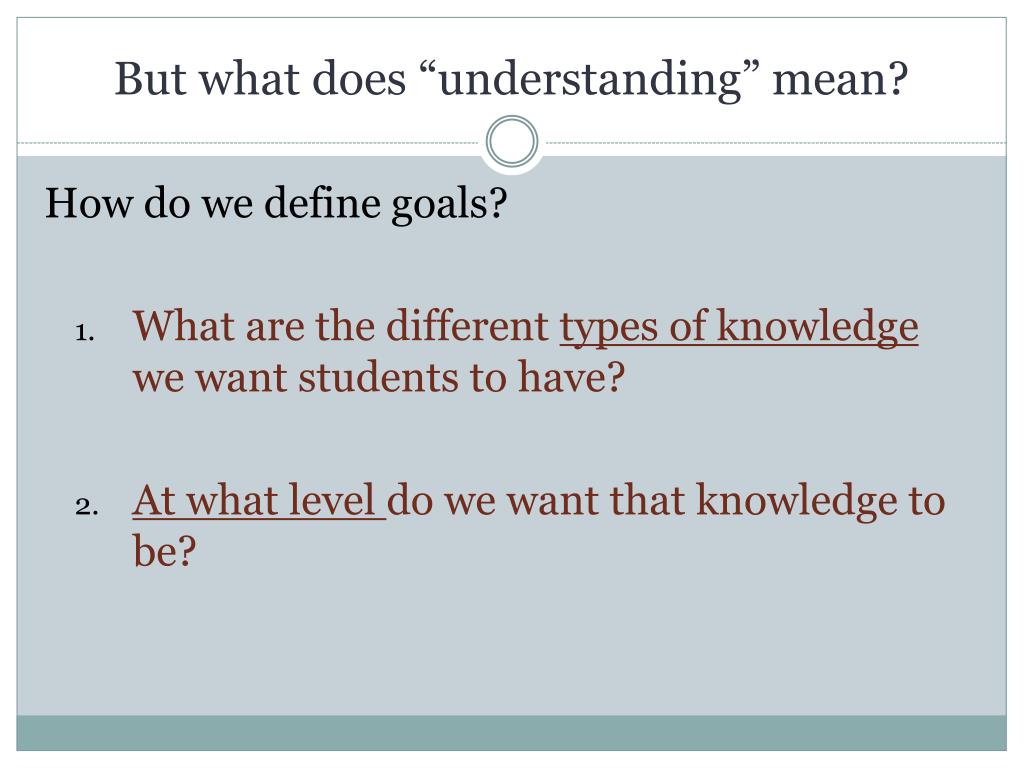Click the word "students" in item one
Image resolution: width=1024 pixels, height=768 pixels.
[378, 377]
